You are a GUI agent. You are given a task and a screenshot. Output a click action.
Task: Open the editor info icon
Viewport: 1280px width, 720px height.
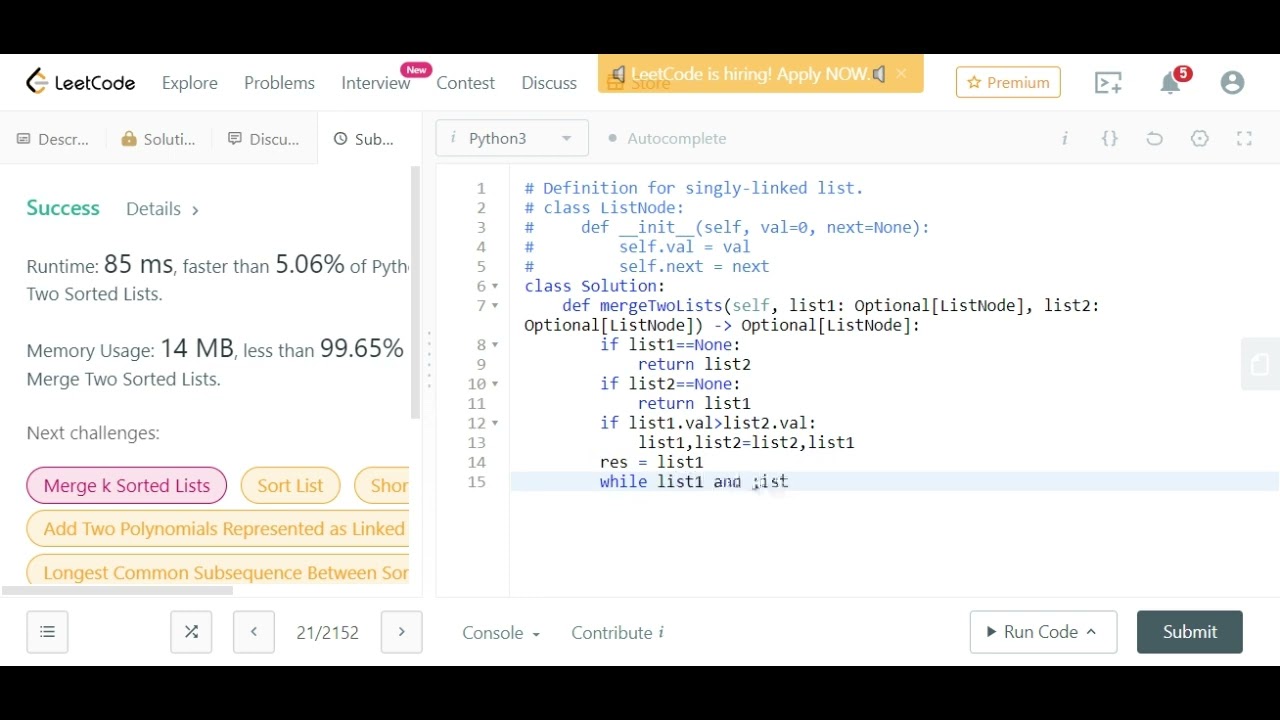point(1064,138)
